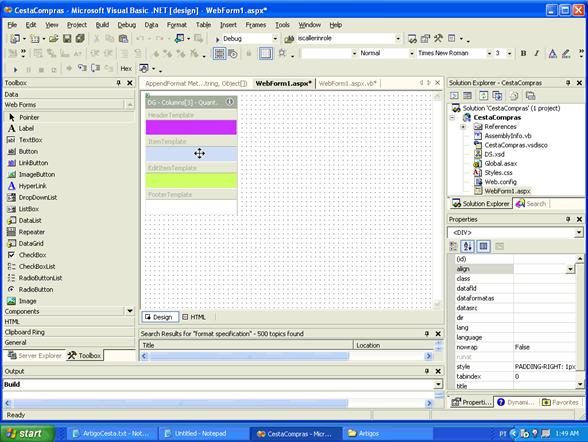Open the <DIV> object dropdown in Properties
588x442 pixels.
(579, 233)
